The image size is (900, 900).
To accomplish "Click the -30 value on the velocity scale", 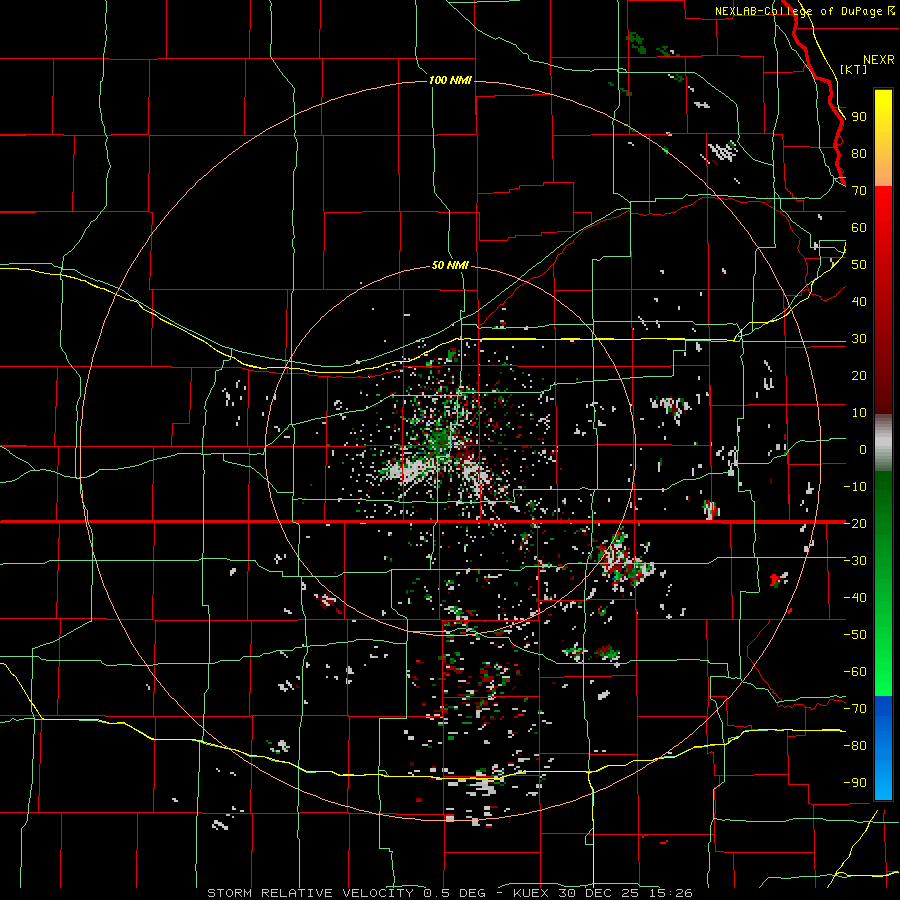I will point(855,561).
